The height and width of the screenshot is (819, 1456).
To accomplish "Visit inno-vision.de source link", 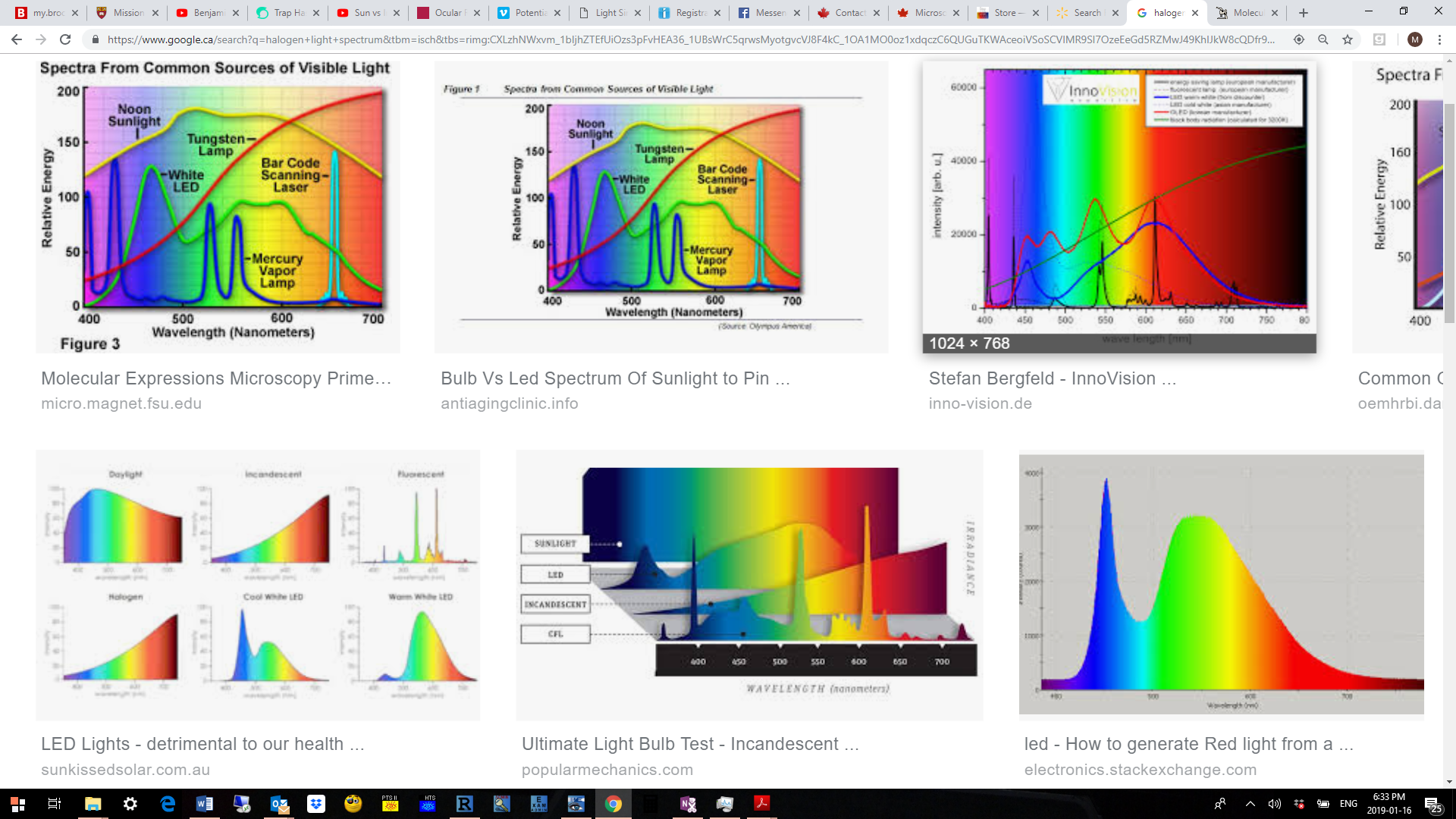I will [x=981, y=403].
